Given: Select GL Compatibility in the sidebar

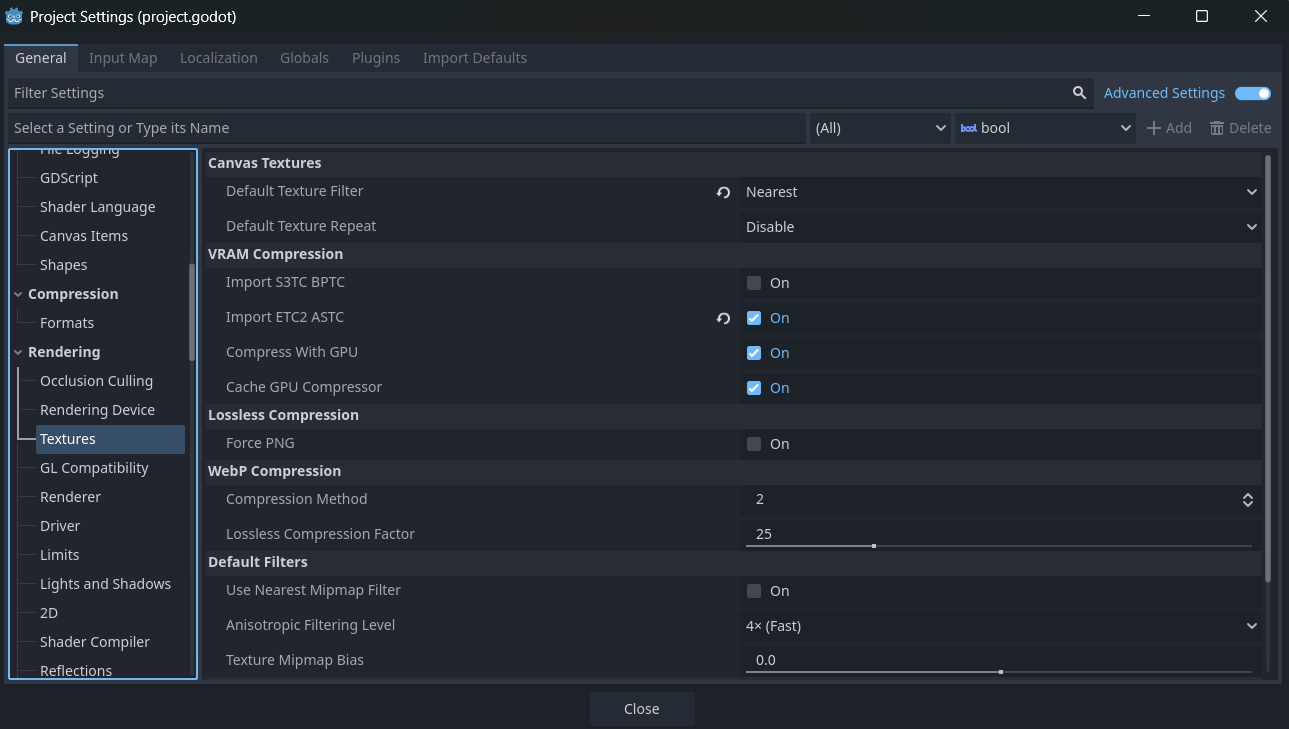Looking at the screenshot, I should click(94, 468).
